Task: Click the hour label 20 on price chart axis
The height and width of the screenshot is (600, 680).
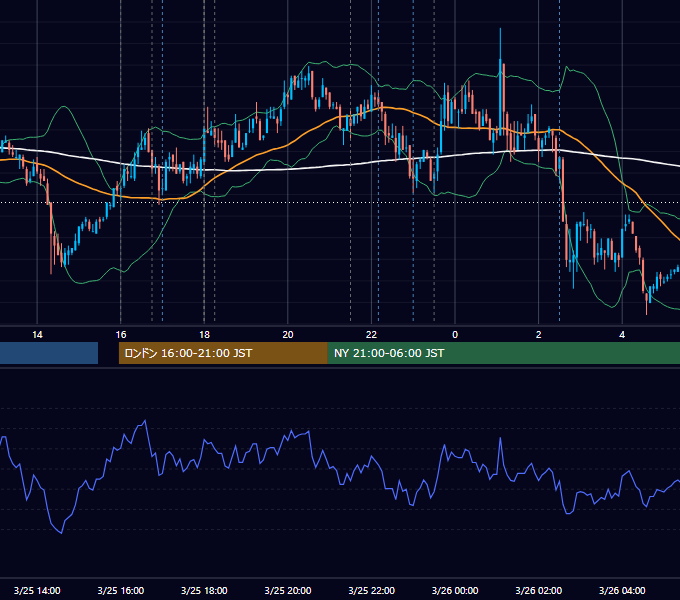Action: click(288, 335)
